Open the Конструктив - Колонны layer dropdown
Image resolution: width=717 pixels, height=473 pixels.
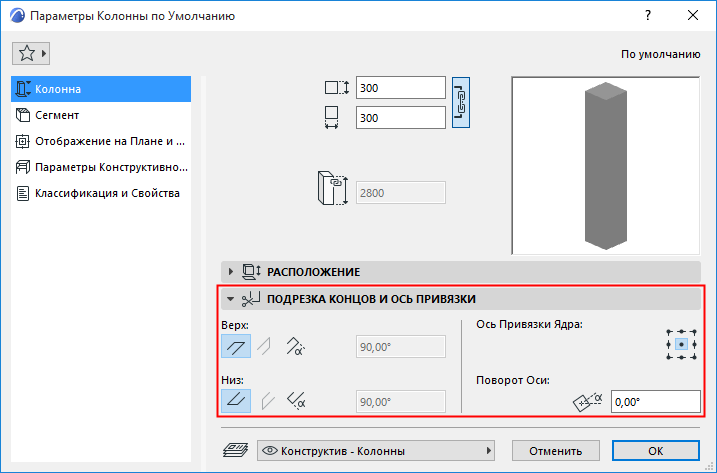coord(376,451)
